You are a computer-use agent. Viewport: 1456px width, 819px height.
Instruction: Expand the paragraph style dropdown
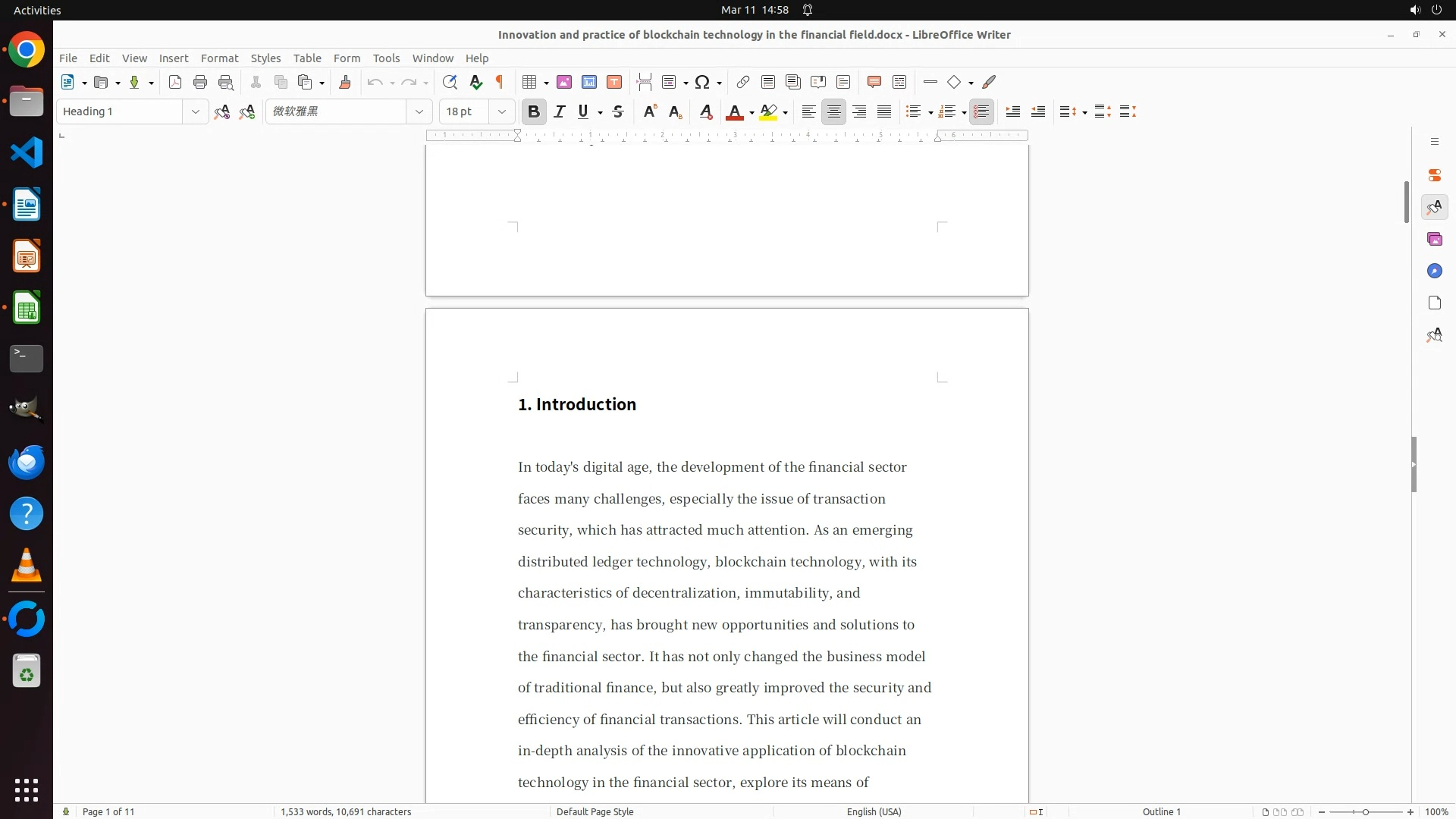pyautogui.click(x=195, y=111)
